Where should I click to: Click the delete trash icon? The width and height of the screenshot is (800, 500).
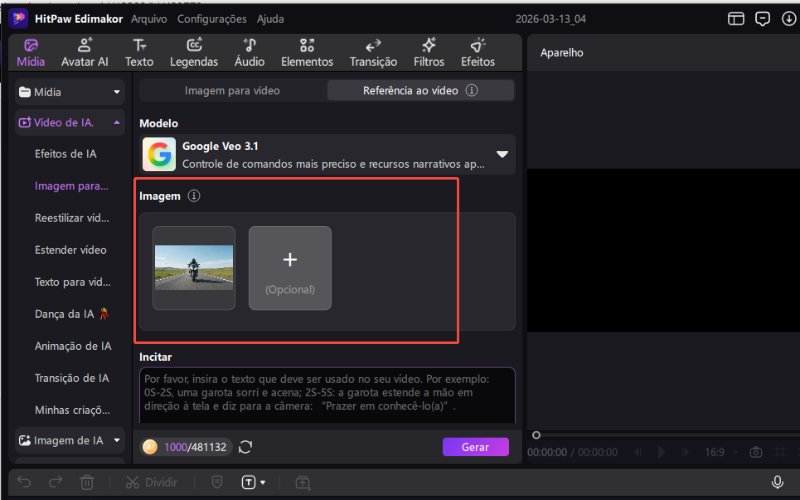click(87, 482)
